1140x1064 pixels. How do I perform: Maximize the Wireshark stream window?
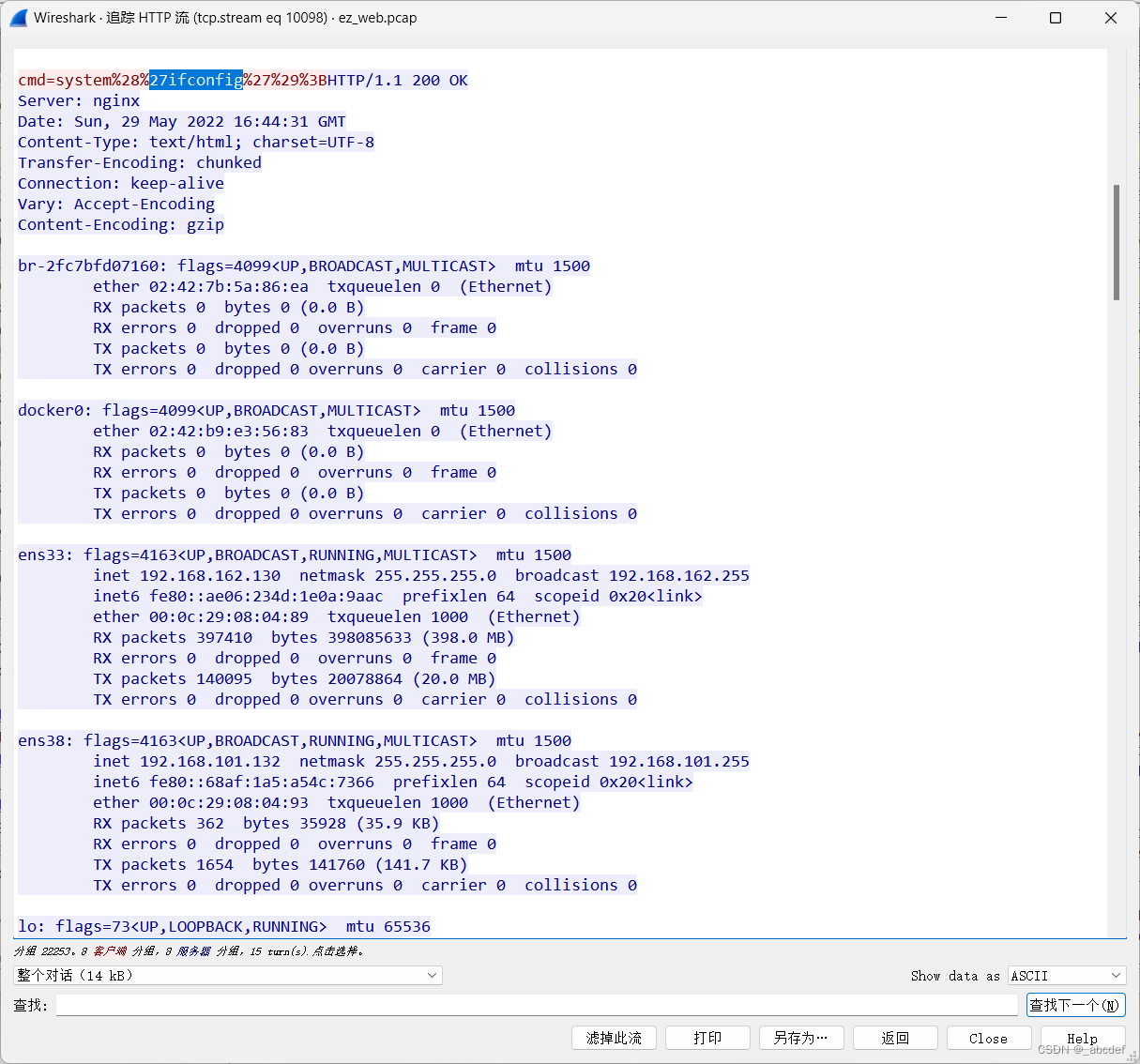tap(1056, 18)
